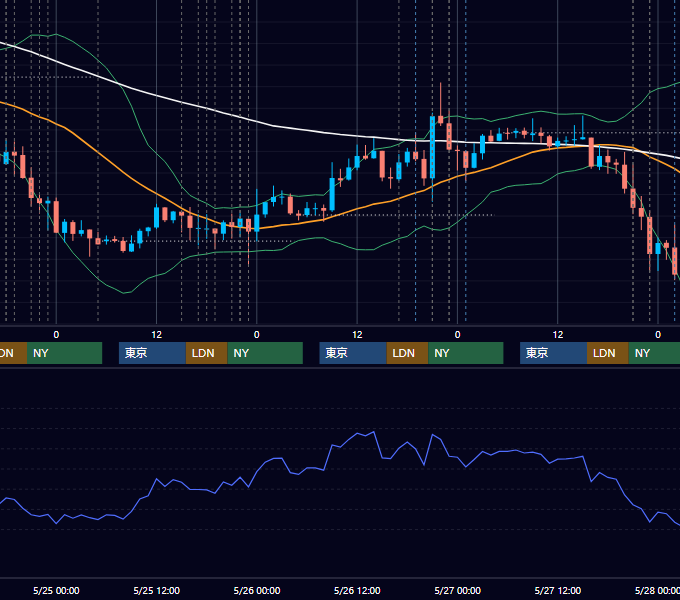Select the NY session block spanning 5/25 00:00

coord(64,353)
